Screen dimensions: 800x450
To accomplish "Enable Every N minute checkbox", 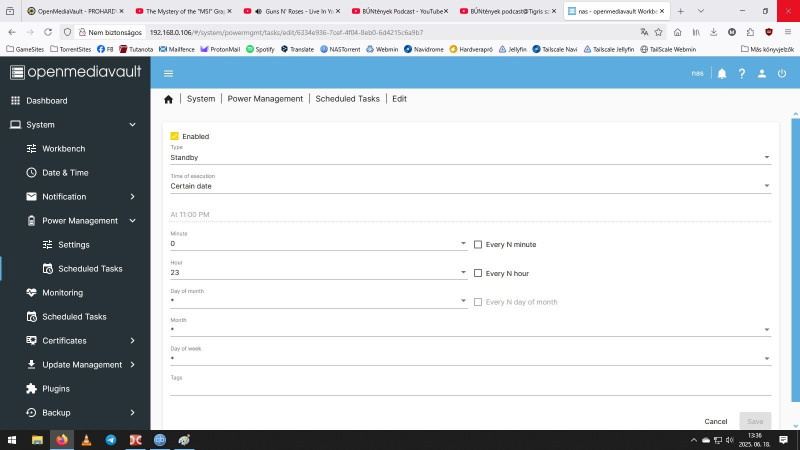I will point(478,244).
